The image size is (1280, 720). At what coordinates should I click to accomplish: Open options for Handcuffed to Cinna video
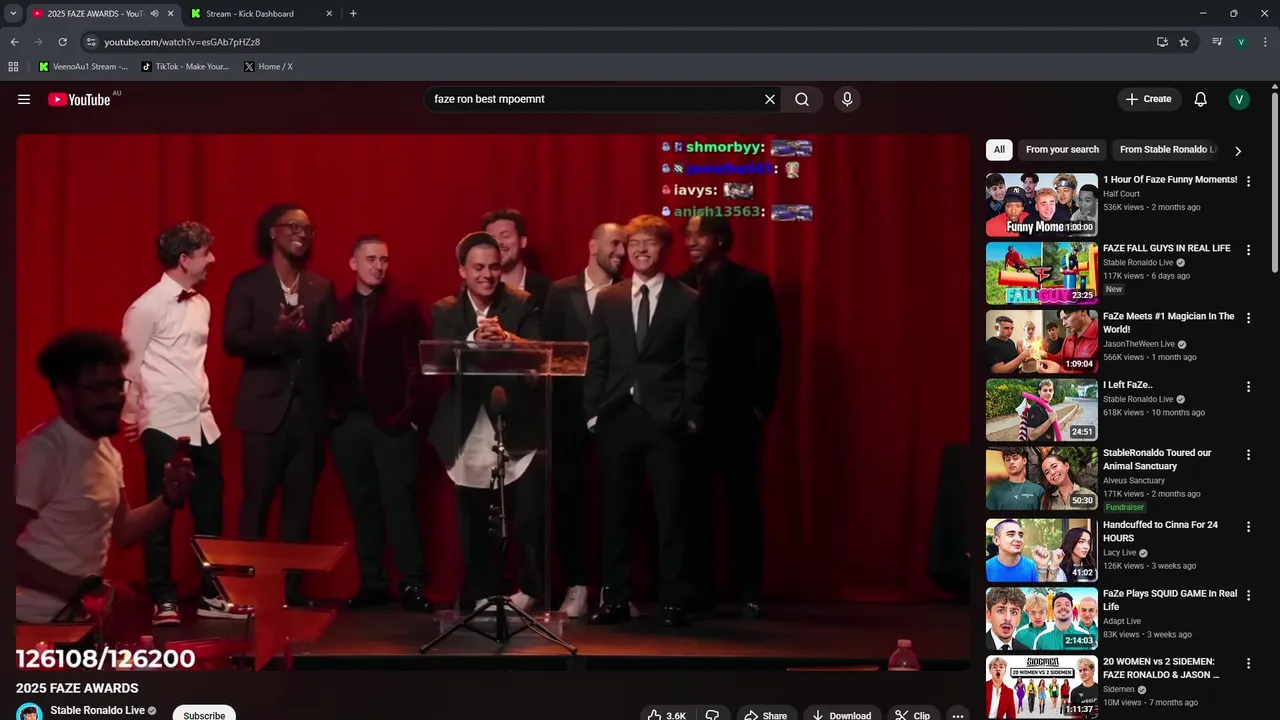coord(1248,527)
